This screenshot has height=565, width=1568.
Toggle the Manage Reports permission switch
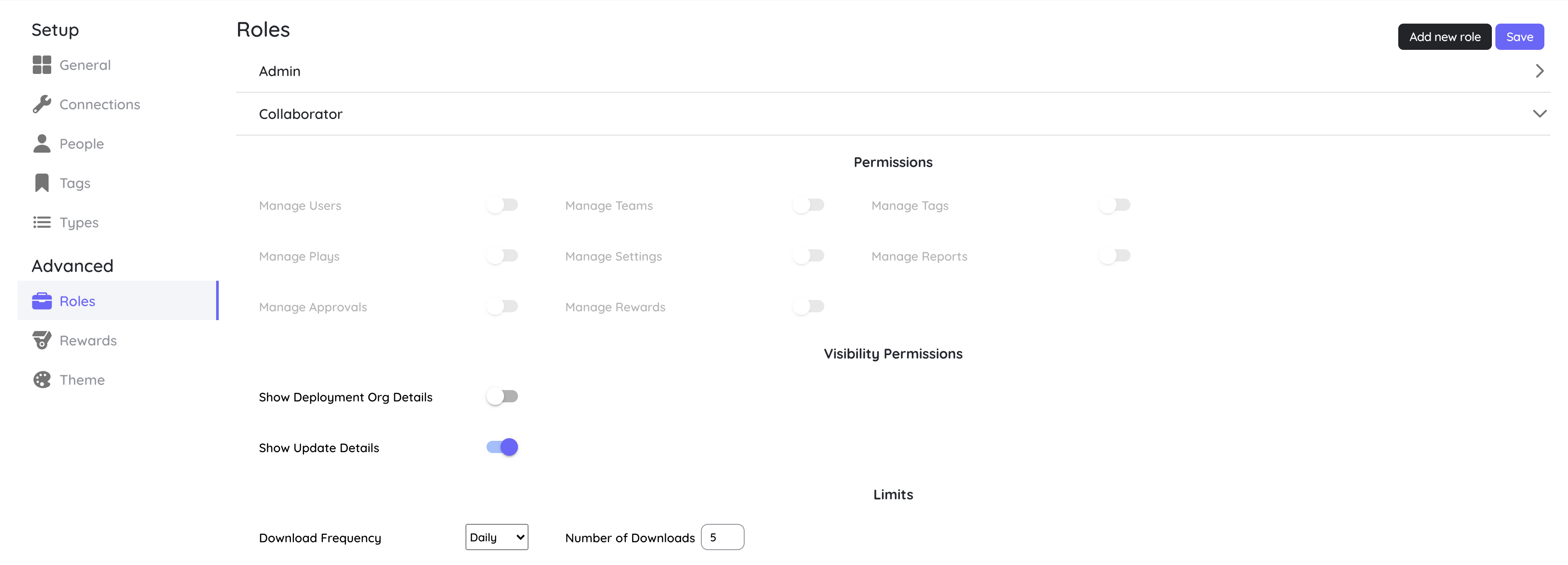1114,256
